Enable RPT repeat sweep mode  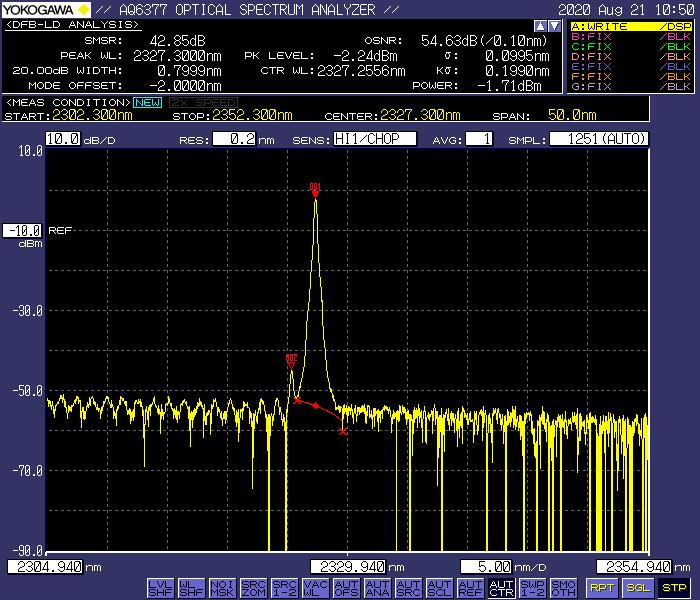pos(602,588)
